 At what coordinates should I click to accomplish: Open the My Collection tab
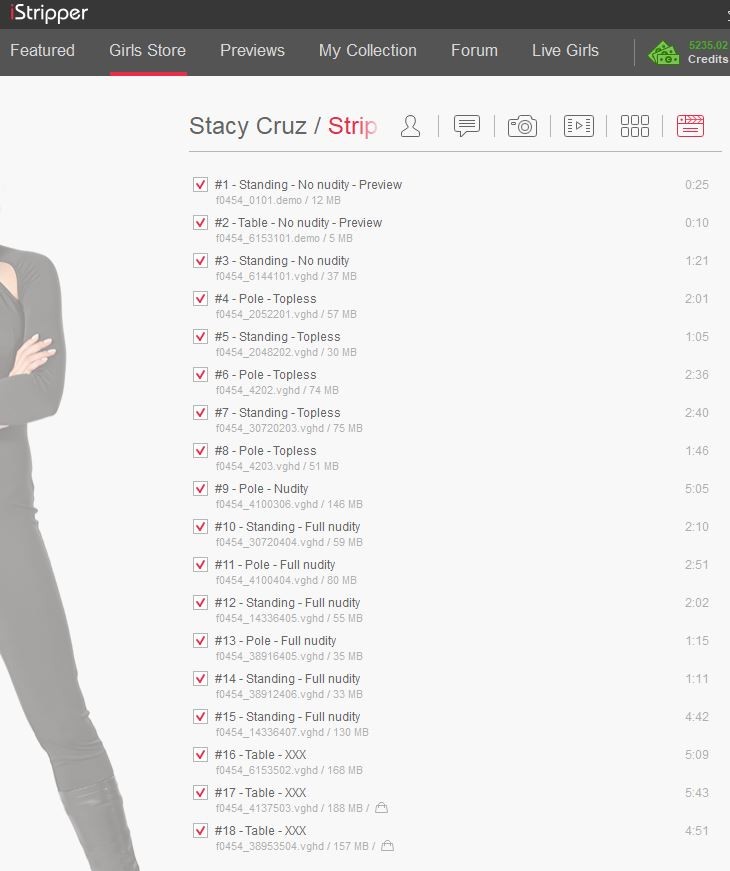pyautogui.click(x=367, y=50)
